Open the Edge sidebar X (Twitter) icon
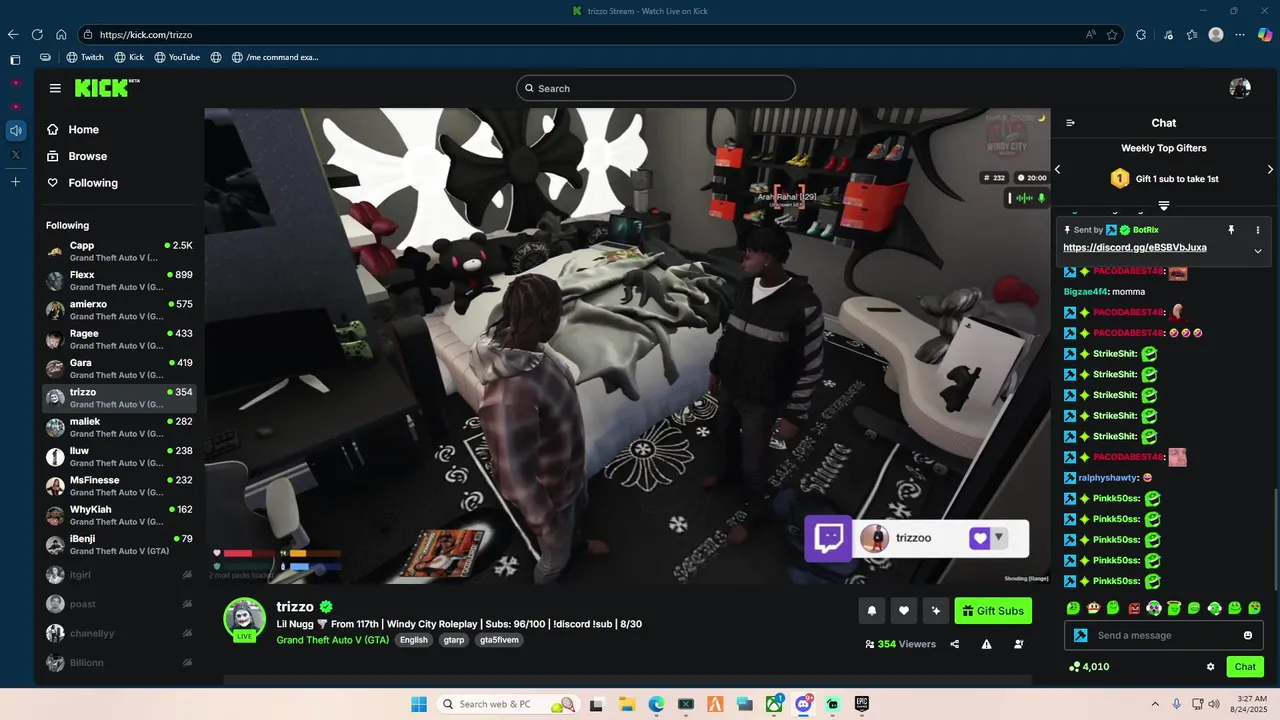Viewport: 1280px width, 720px height. click(15, 155)
